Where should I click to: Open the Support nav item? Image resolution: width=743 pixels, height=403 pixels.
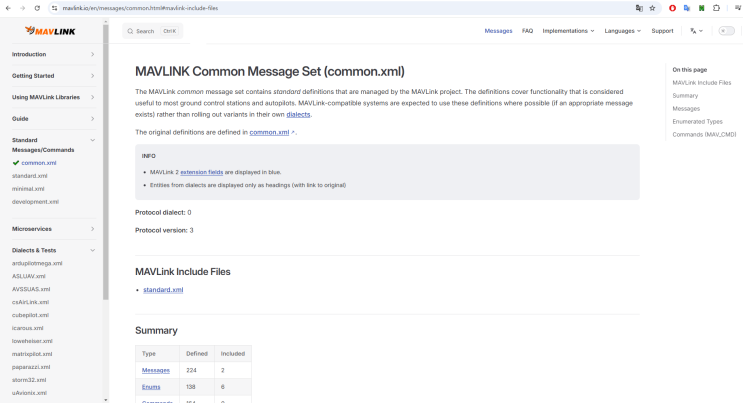pos(662,31)
